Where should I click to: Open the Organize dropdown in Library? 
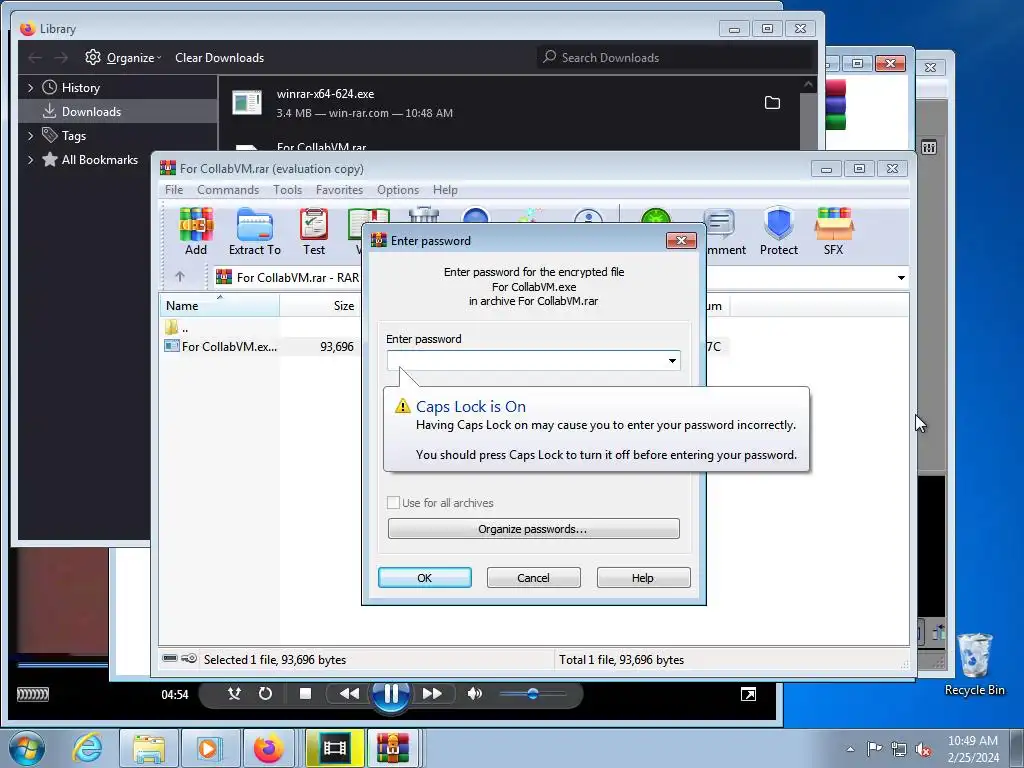coord(123,57)
